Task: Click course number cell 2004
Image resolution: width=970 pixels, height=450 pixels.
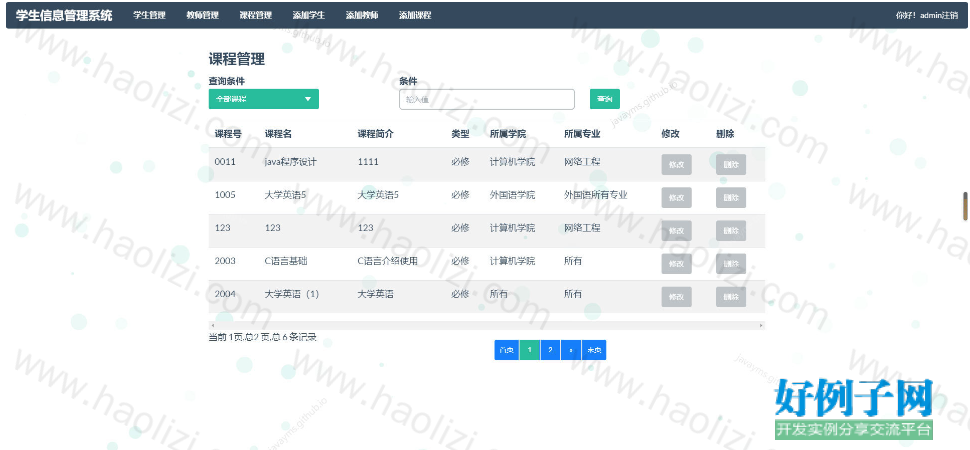Action: pyautogui.click(x=225, y=294)
